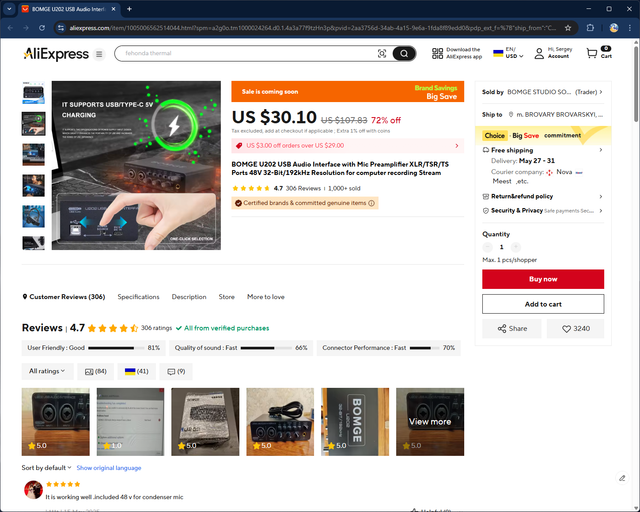Open the Chrome profile avatar
This screenshot has width=640, height=512.
tap(613, 28)
